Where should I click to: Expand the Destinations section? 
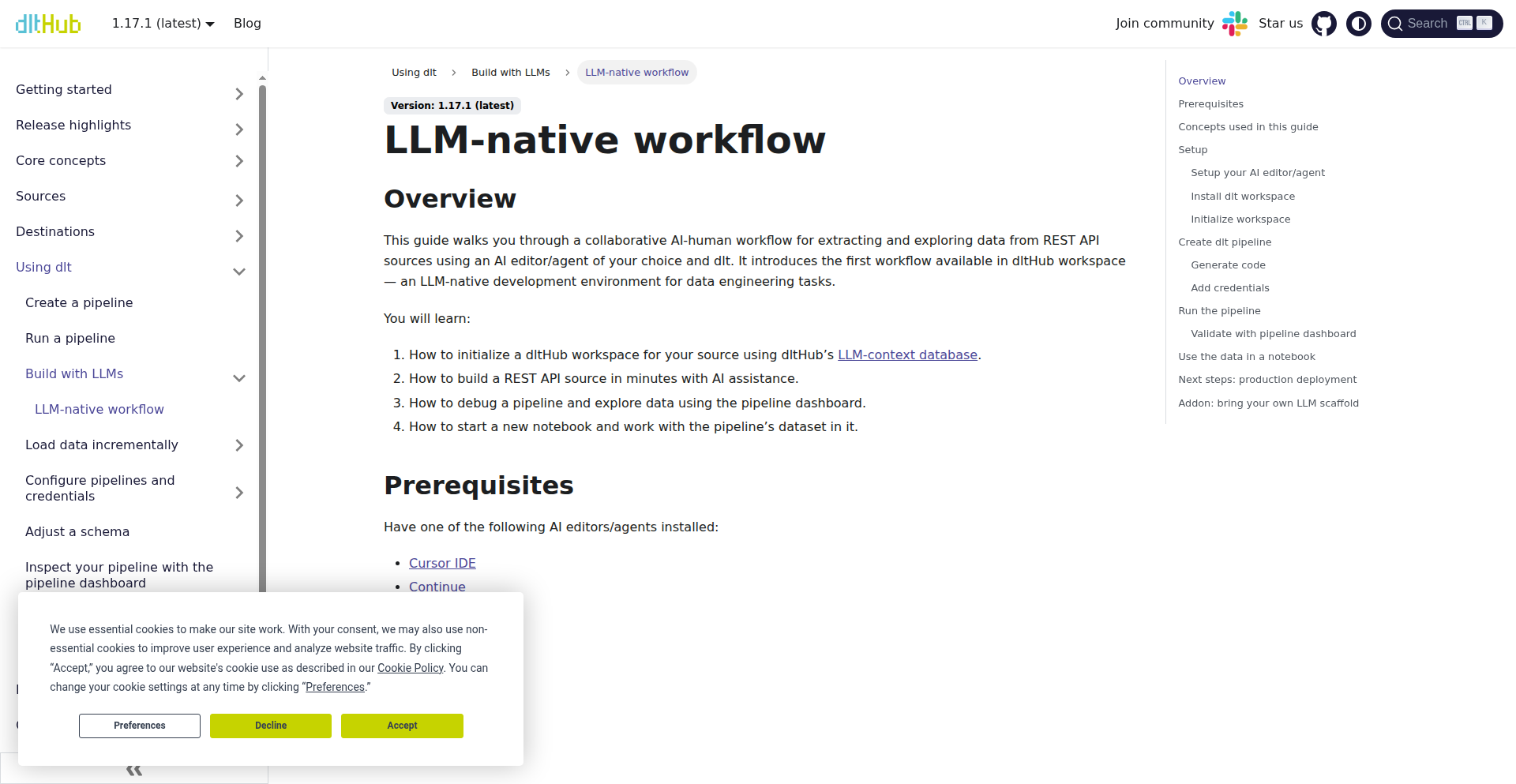(x=239, y=236)
